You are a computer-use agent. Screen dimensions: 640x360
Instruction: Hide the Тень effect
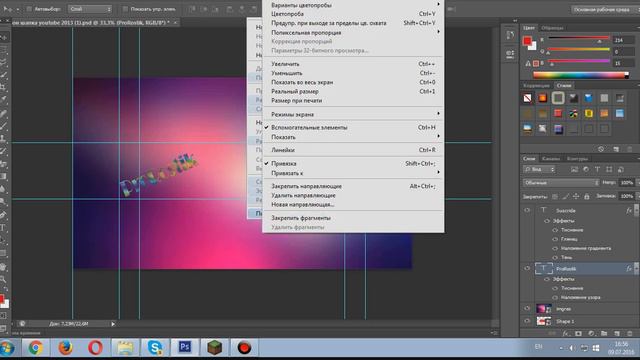pos(555,258)
